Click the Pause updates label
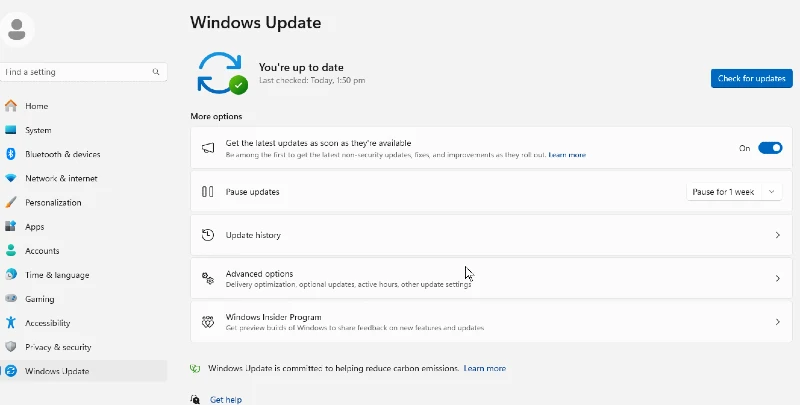The height and width of the screenshot is (405, 800). (253, 192)
